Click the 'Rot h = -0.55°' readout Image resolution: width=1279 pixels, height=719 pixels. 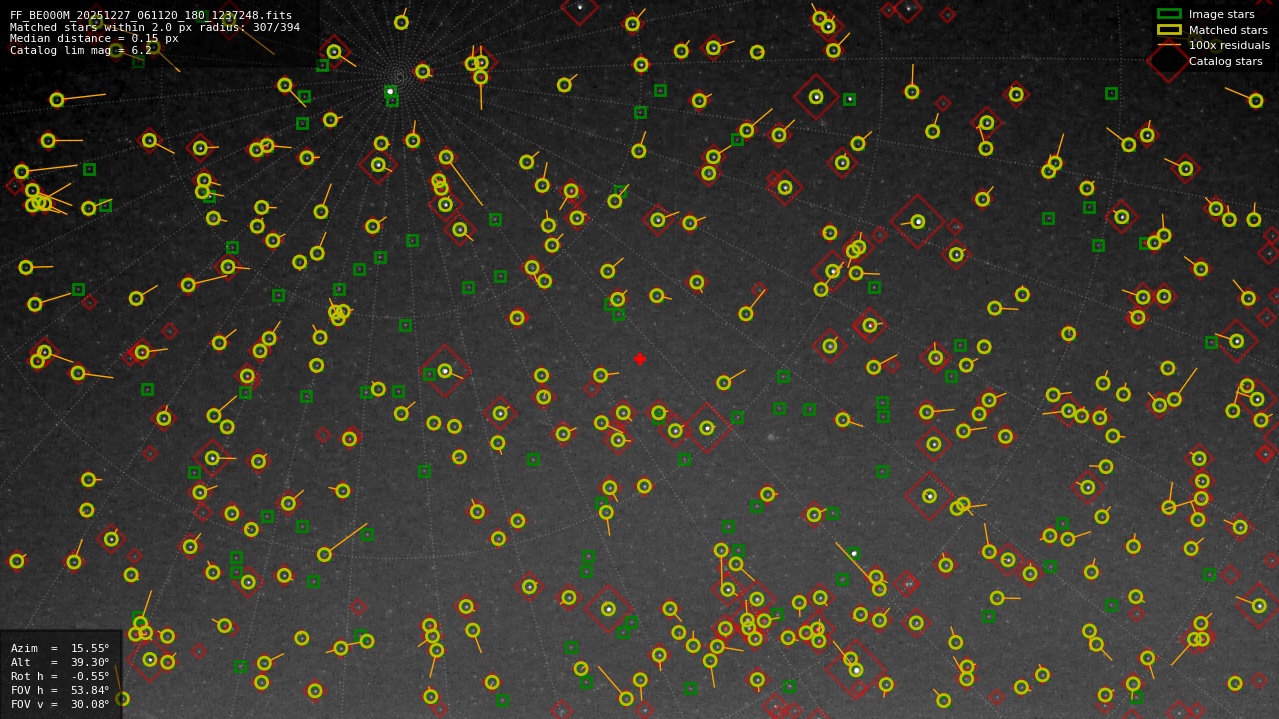coord(60,676)
